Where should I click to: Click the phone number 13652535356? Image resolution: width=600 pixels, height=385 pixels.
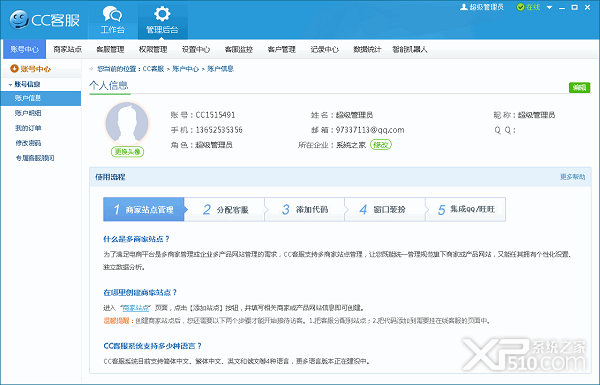coord(219,130)
